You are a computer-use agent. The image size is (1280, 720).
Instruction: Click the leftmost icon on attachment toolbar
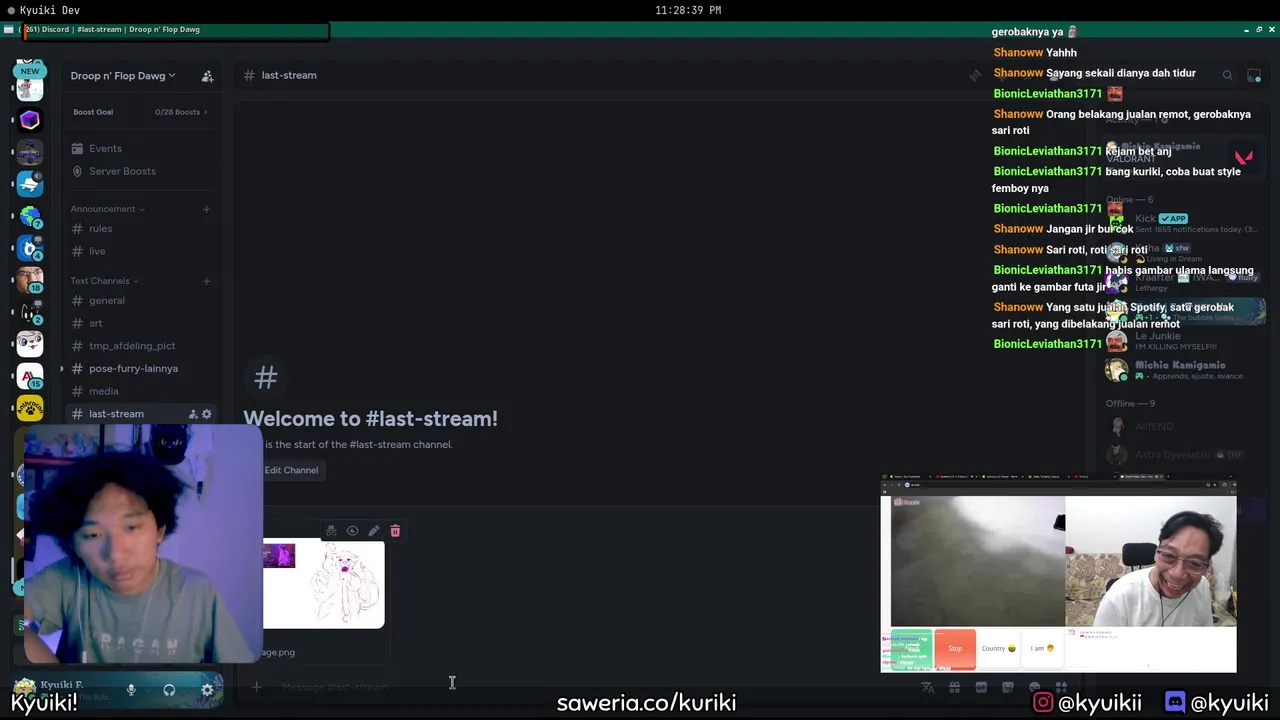point(331,531)
